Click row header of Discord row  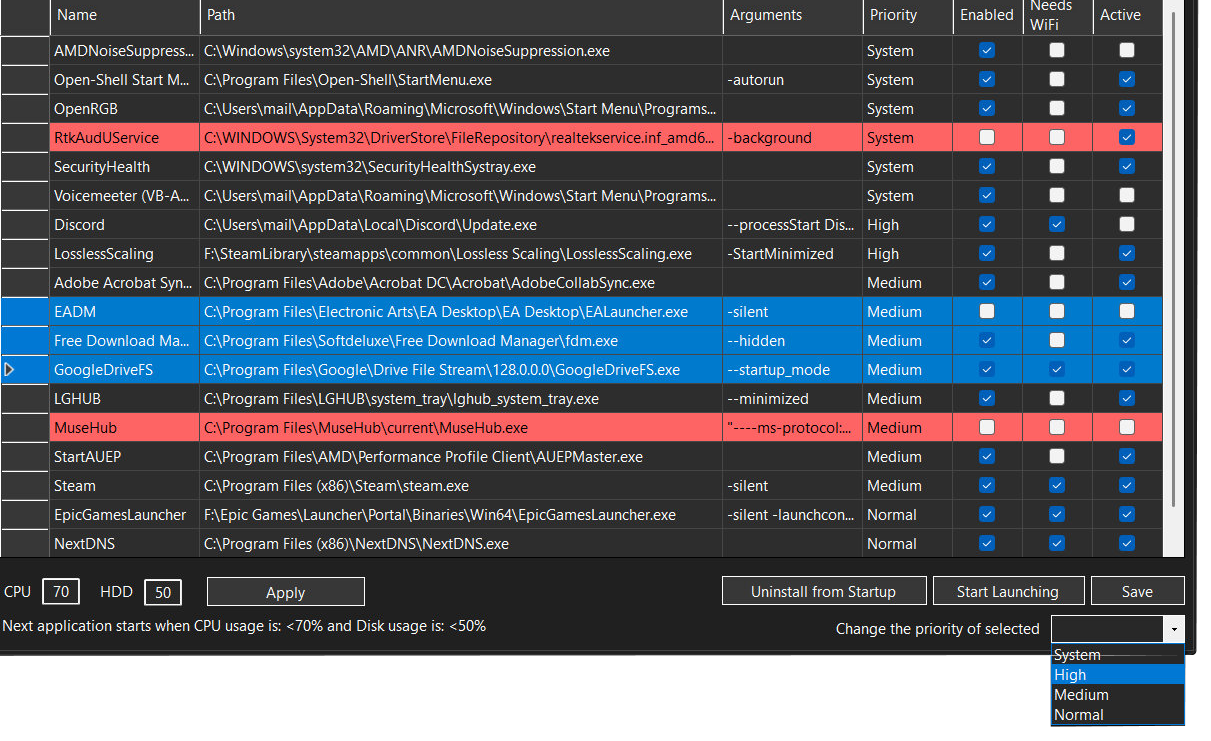point(25,225)
